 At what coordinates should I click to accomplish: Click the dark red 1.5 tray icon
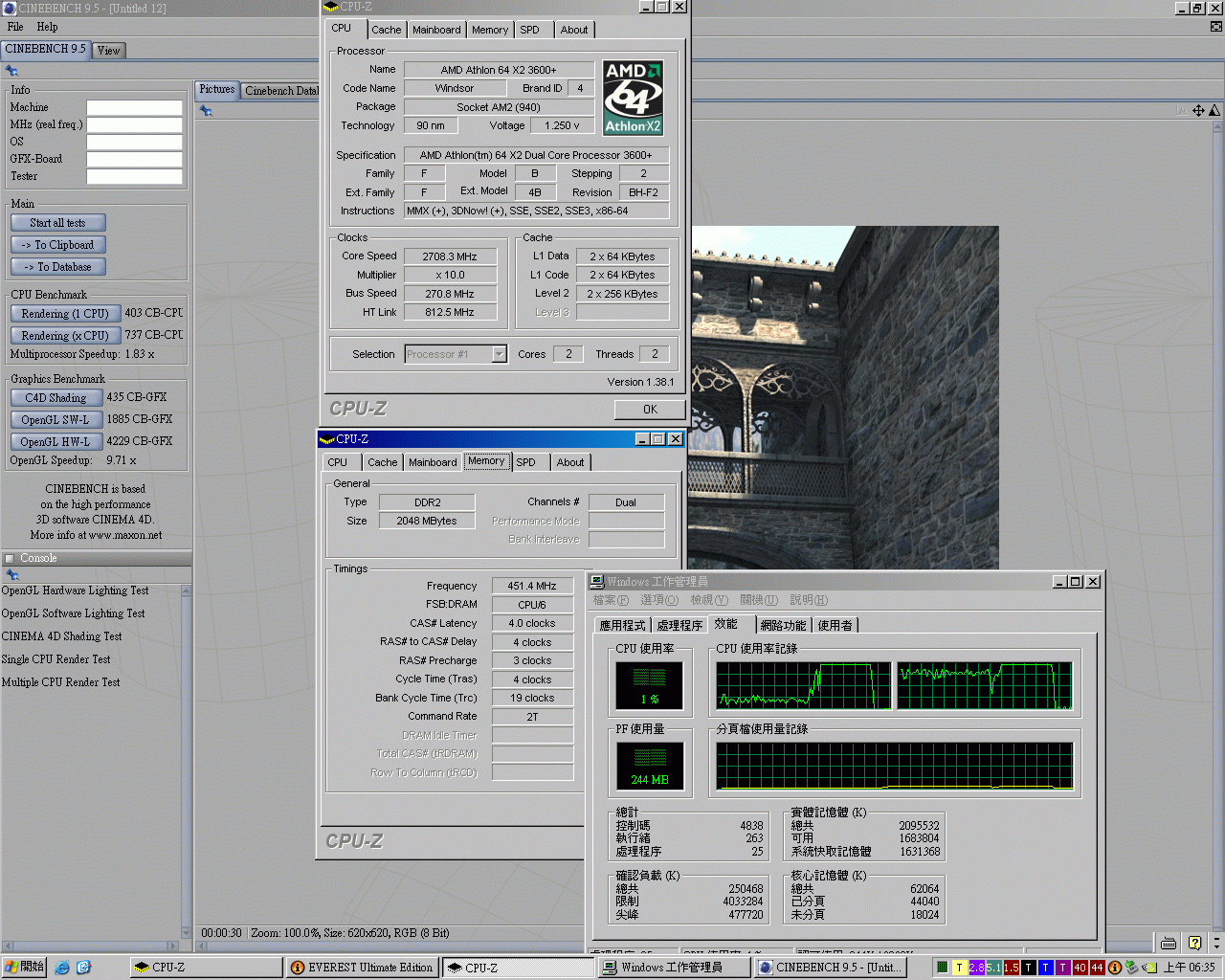[x=1011, y=968]
